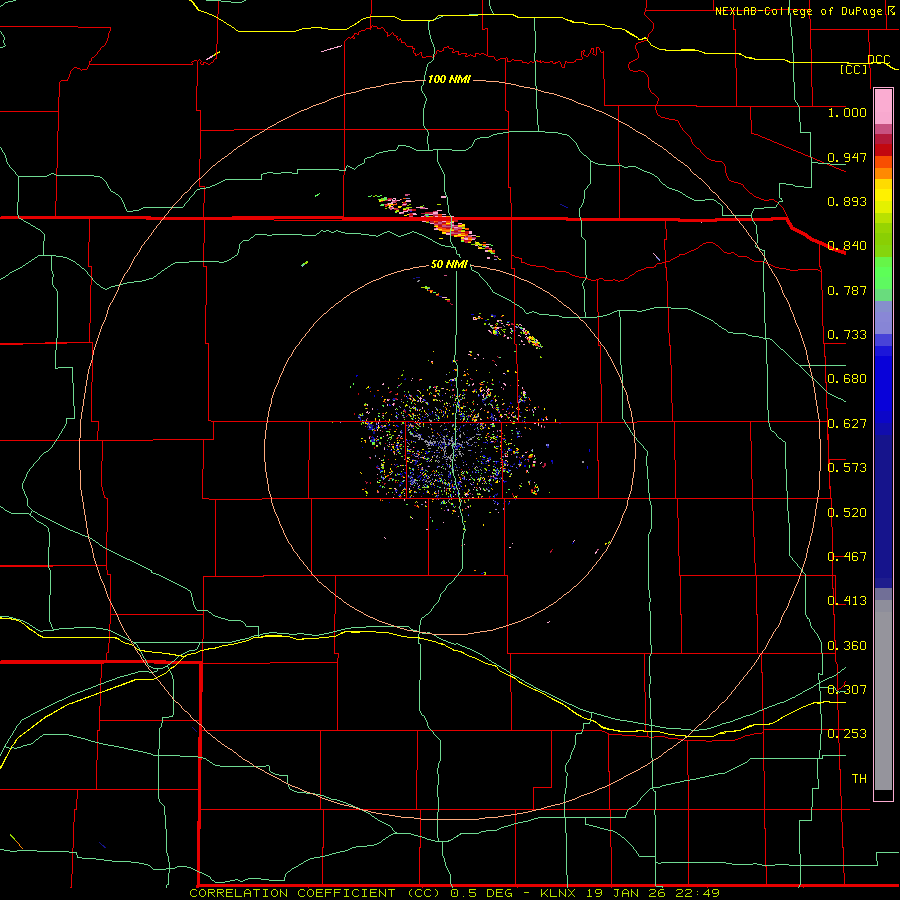900x900 pixels.
Task: Click the TH threshold label
Action: tap(859, 779)
